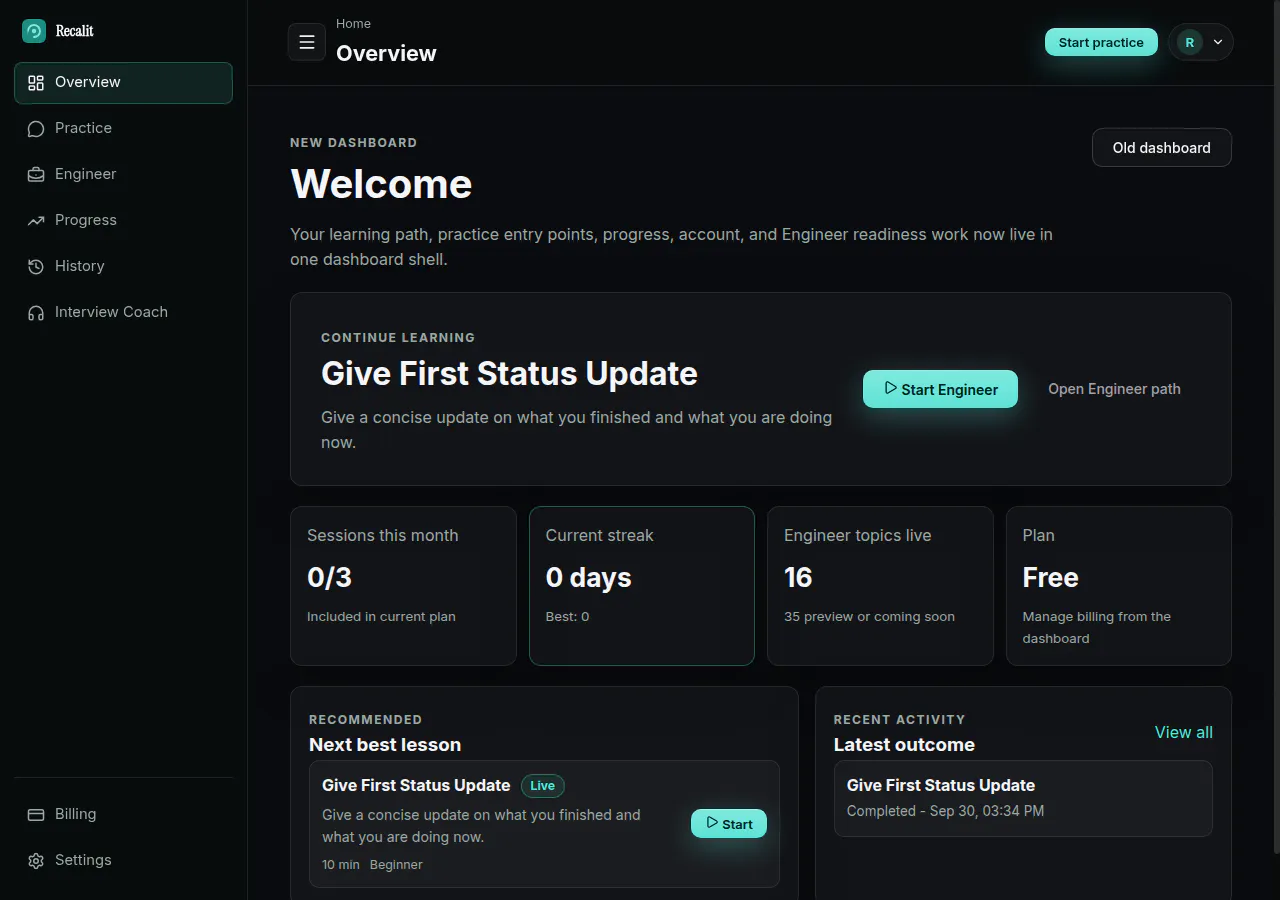This screenshot has height=900, width=1280.
Task: Click the "35 preview or coming soon" text
Action: click(869, 617)
